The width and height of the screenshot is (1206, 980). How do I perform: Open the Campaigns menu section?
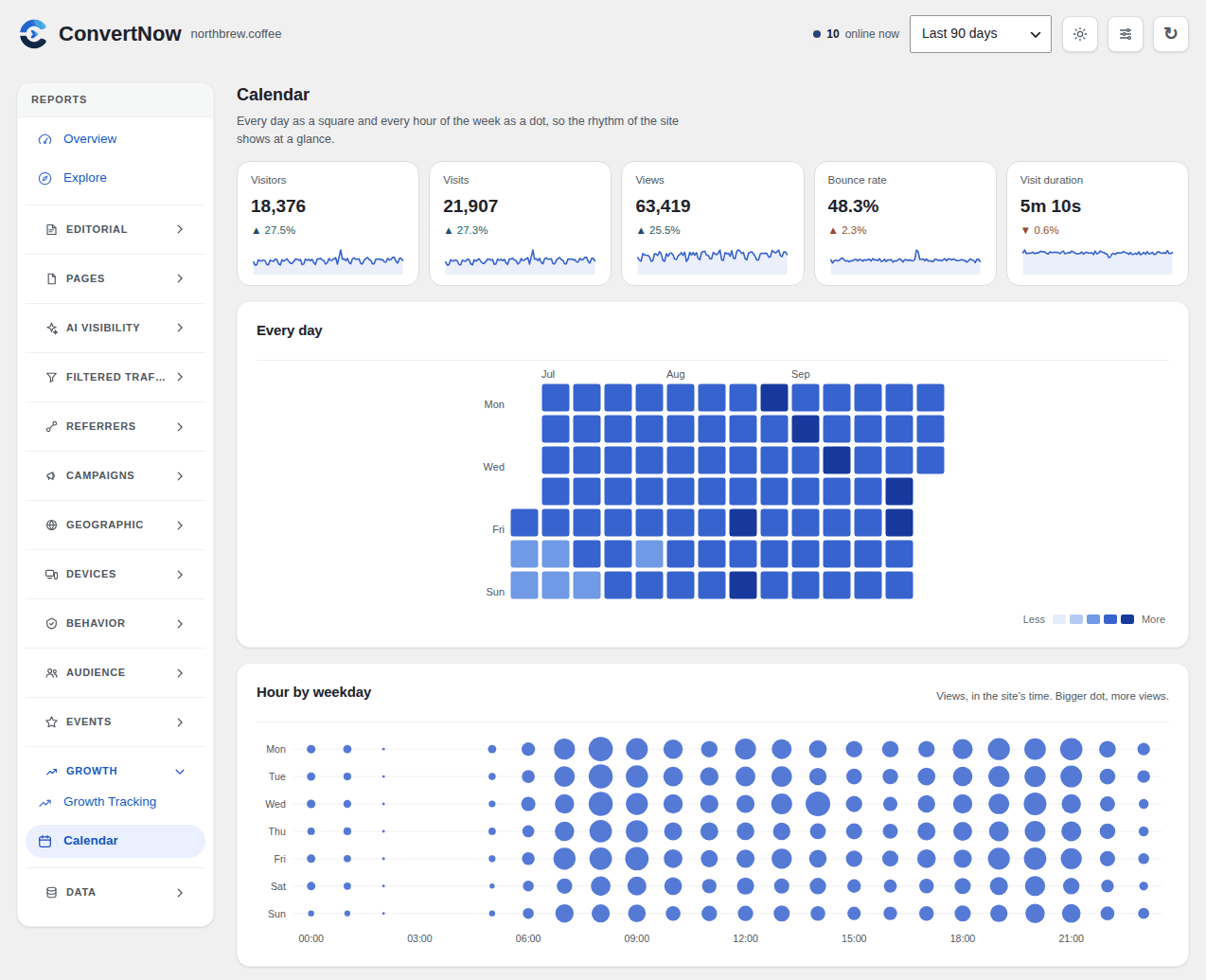pos(115,476)
